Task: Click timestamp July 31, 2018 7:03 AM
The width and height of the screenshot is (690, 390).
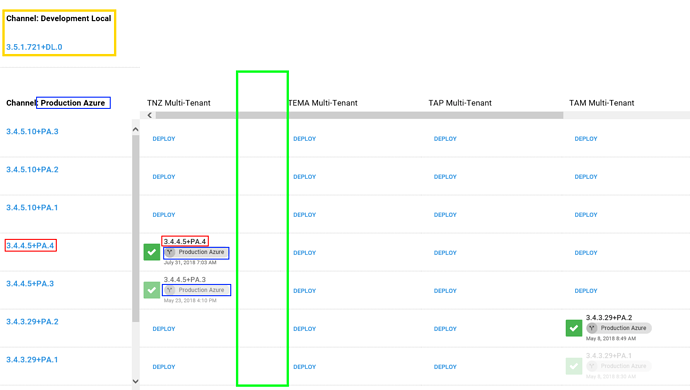Action: click(190, 263)
